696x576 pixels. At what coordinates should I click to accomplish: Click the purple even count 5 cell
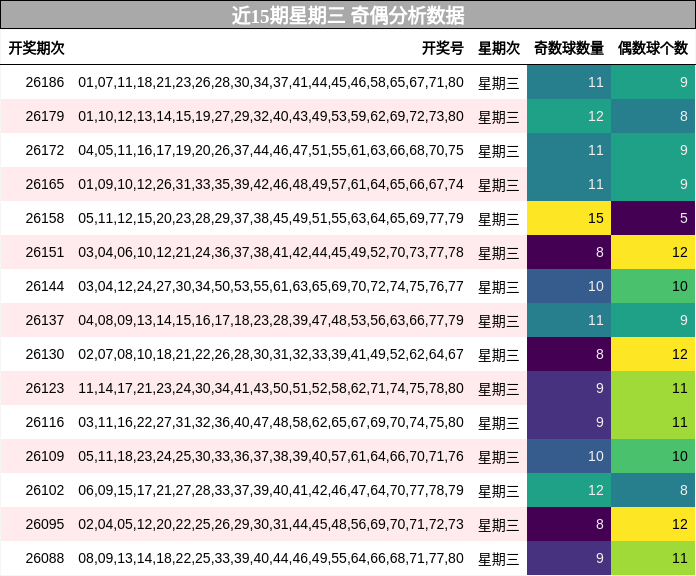point(653,218)
